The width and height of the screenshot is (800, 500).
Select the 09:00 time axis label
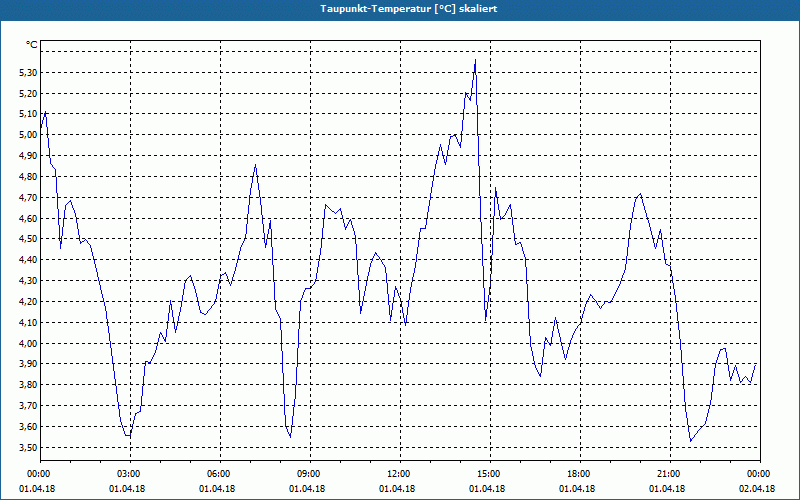click(310, 474)
